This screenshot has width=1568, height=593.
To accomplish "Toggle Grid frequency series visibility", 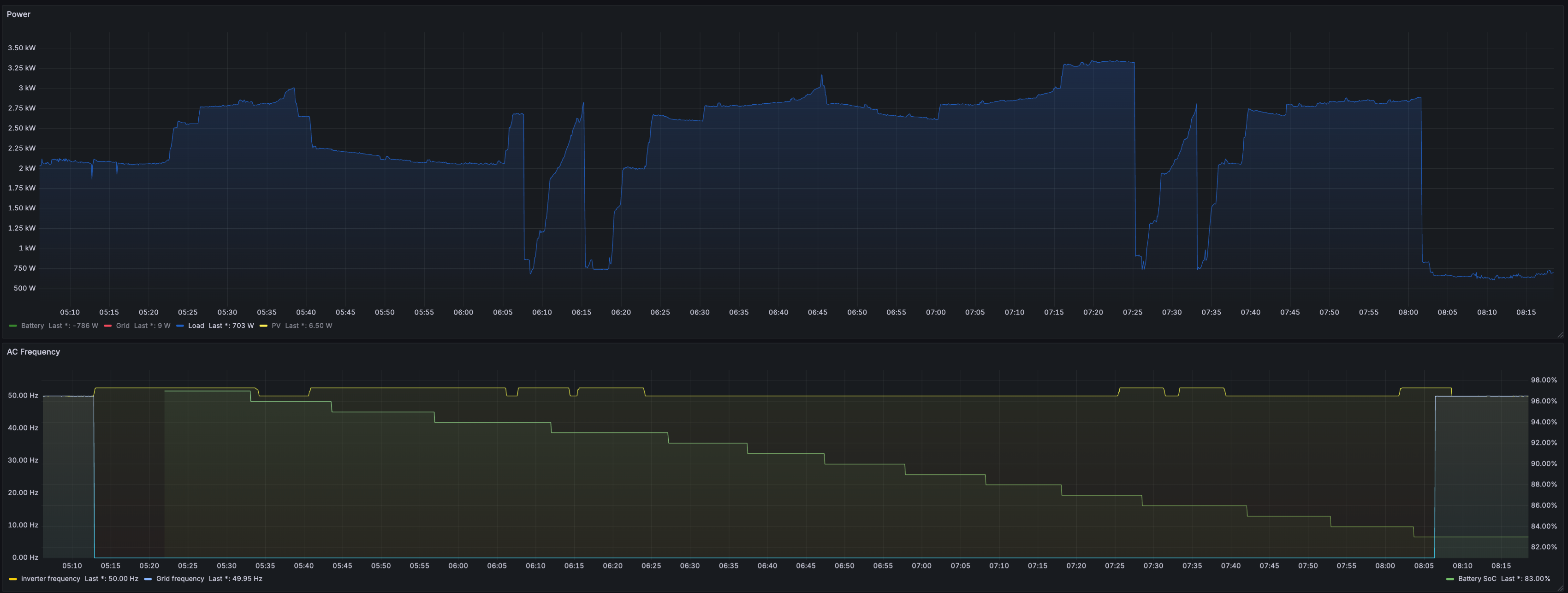I will pos(180,579).
